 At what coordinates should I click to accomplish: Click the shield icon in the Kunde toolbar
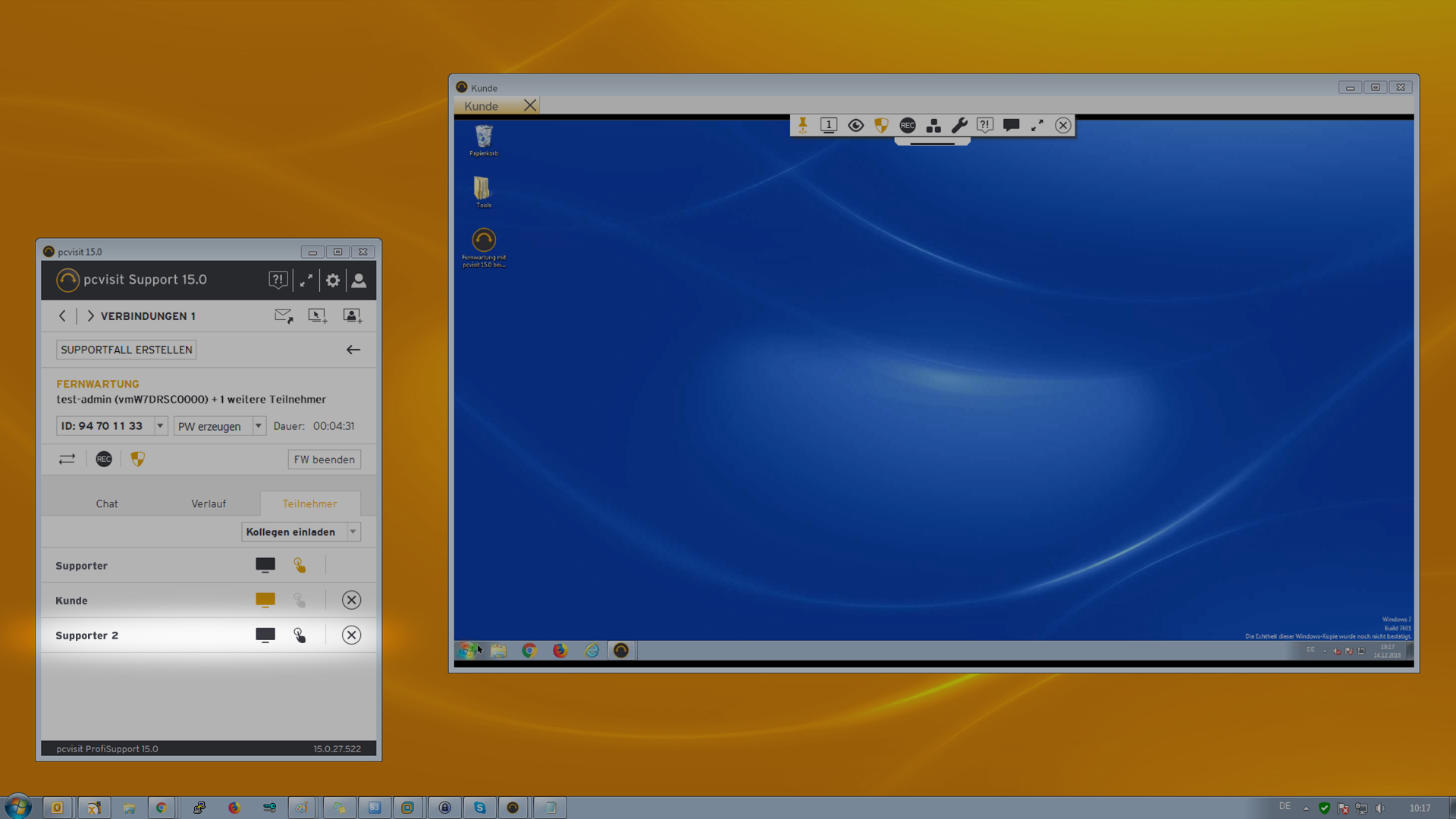point(881,125)
